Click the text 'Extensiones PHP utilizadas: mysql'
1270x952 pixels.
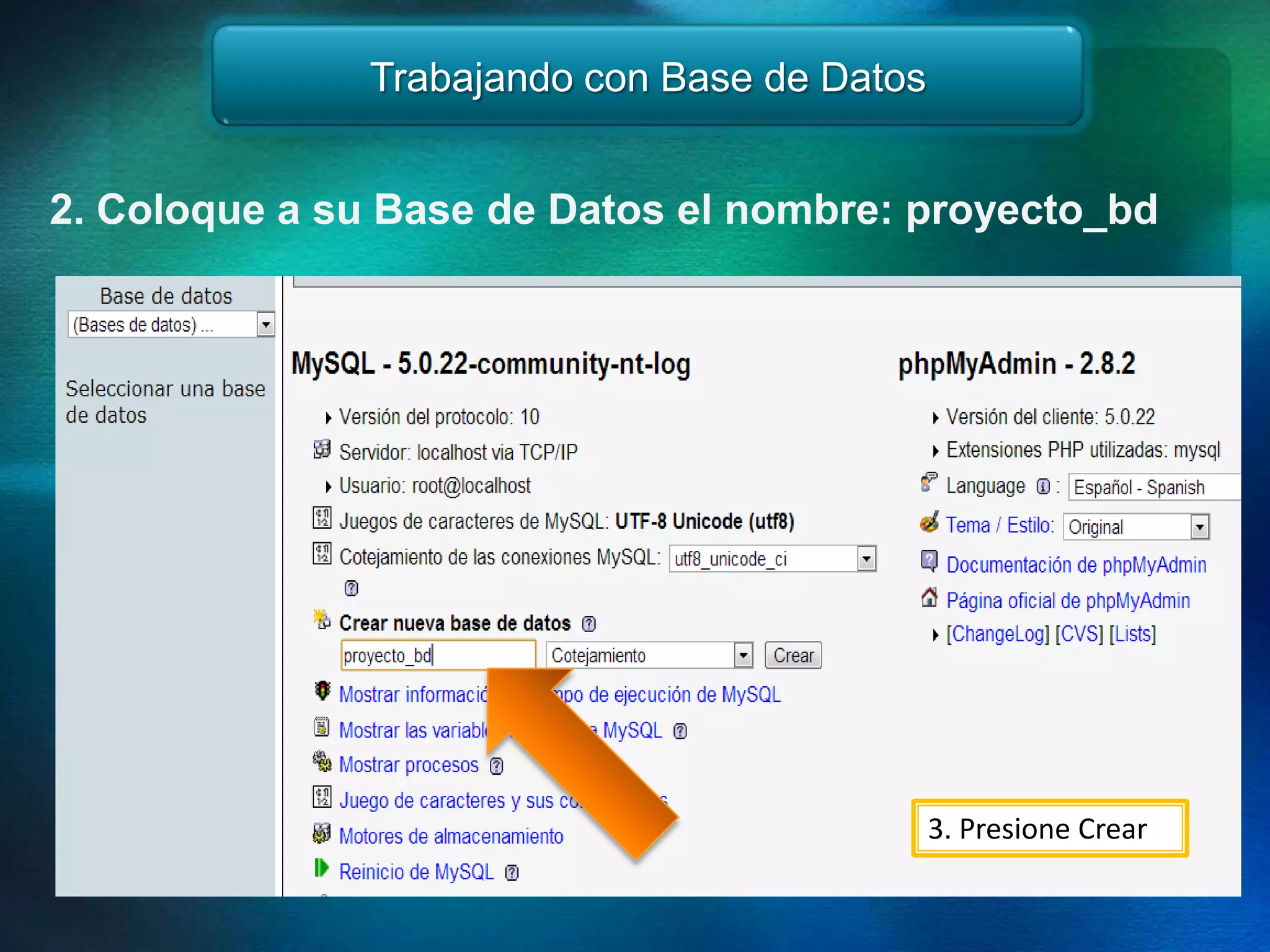click(x=1083, y=450)
